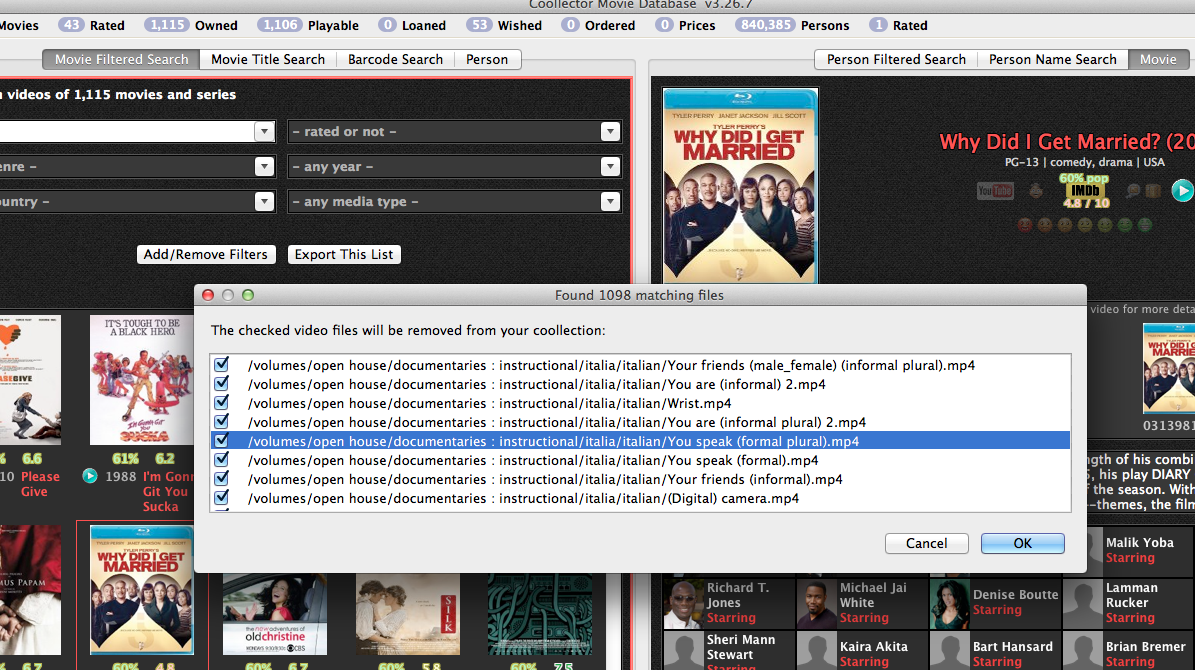1195x670 pixels.
Task: Click the magnifier search icon beside IMDb
Action: coord(1133,191)
